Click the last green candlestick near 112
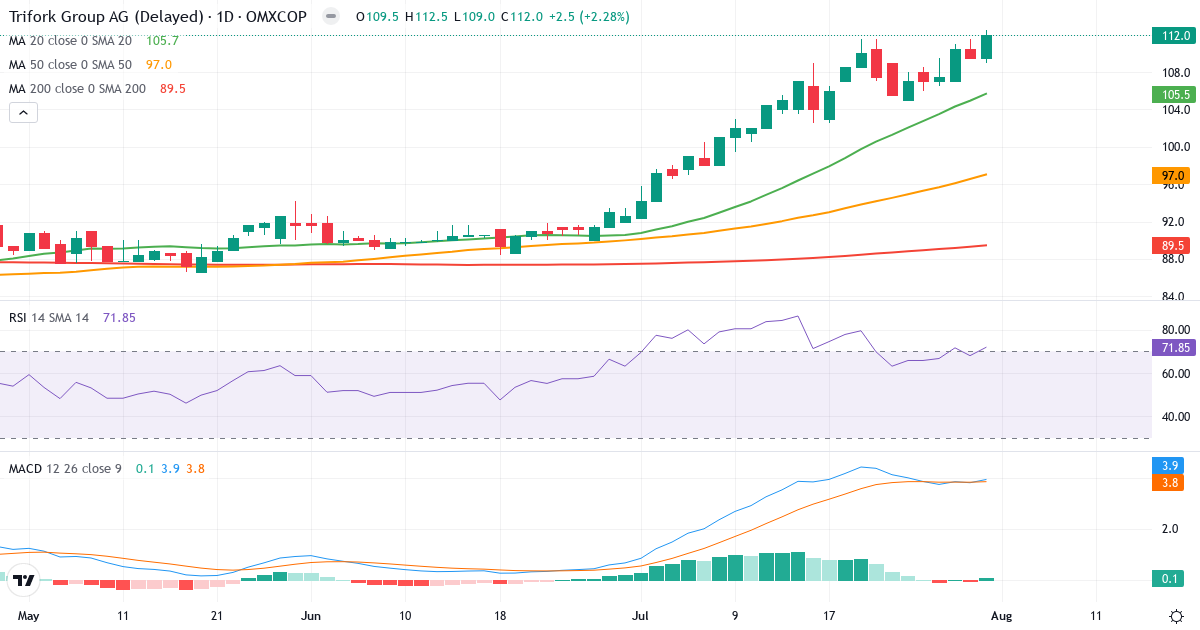 (987, 46)
